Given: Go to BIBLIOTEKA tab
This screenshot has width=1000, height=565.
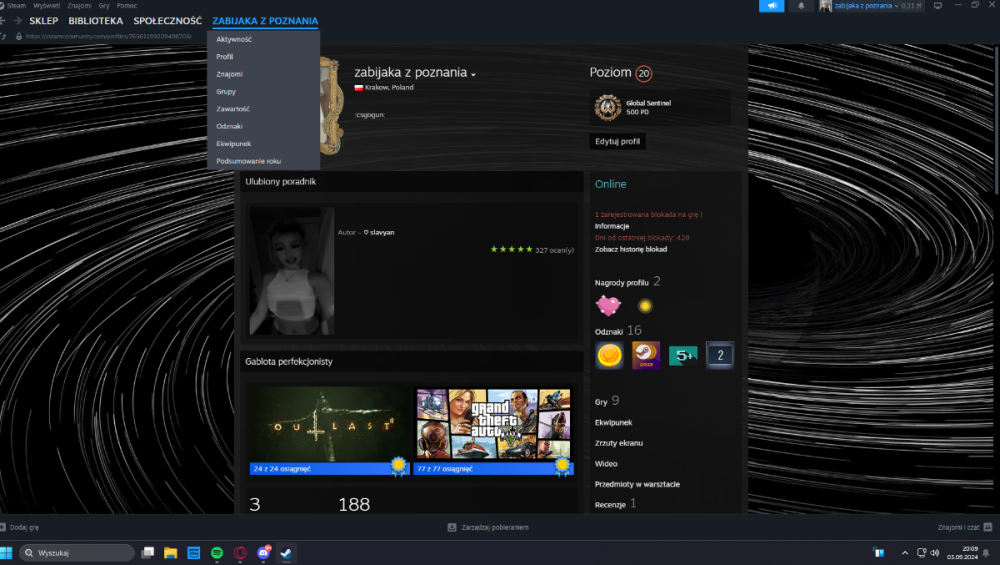Looking at the screenshot, I should click(96, 21).
